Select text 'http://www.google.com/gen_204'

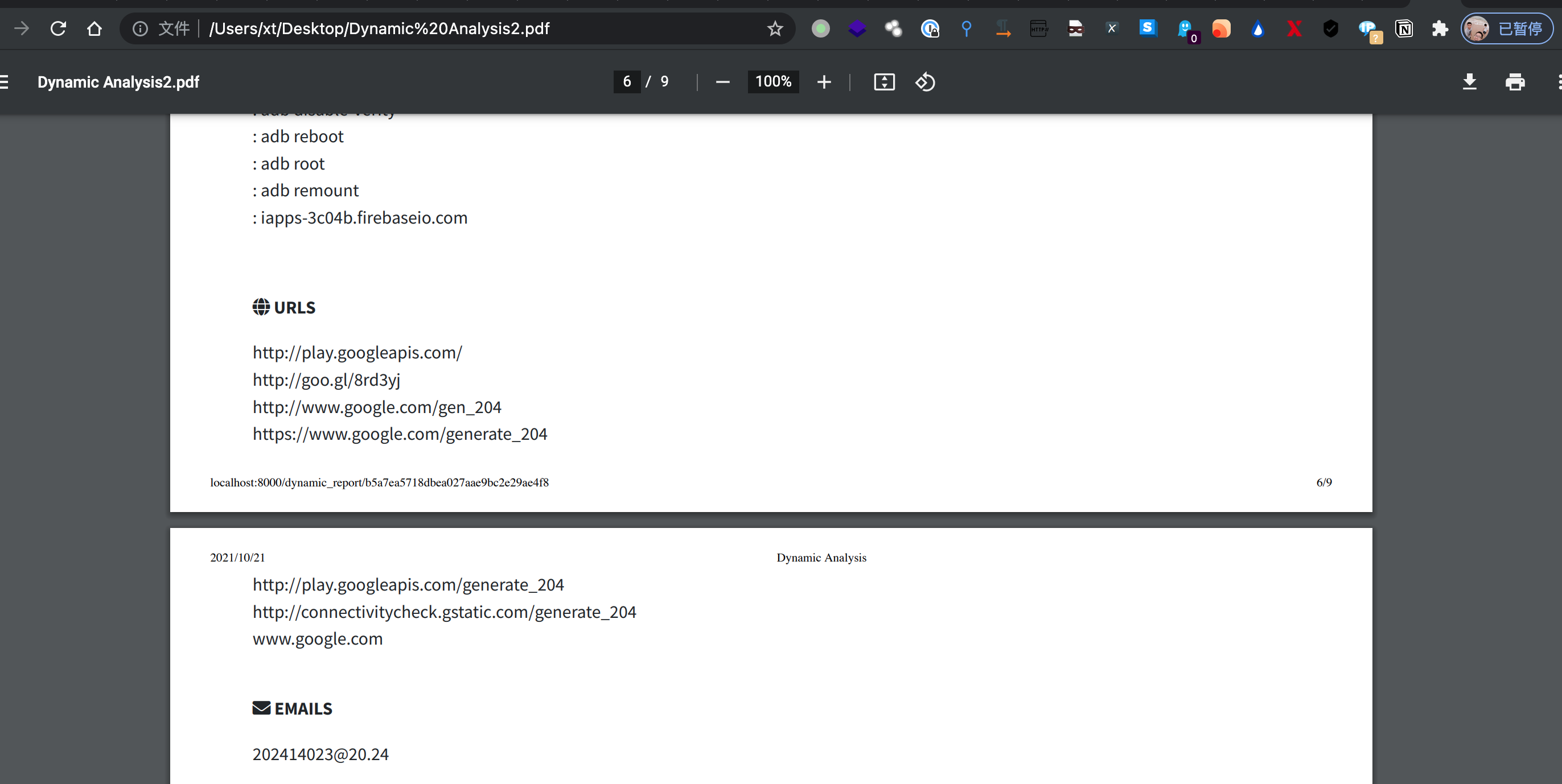pyautogui.click(x=377, y=407)
